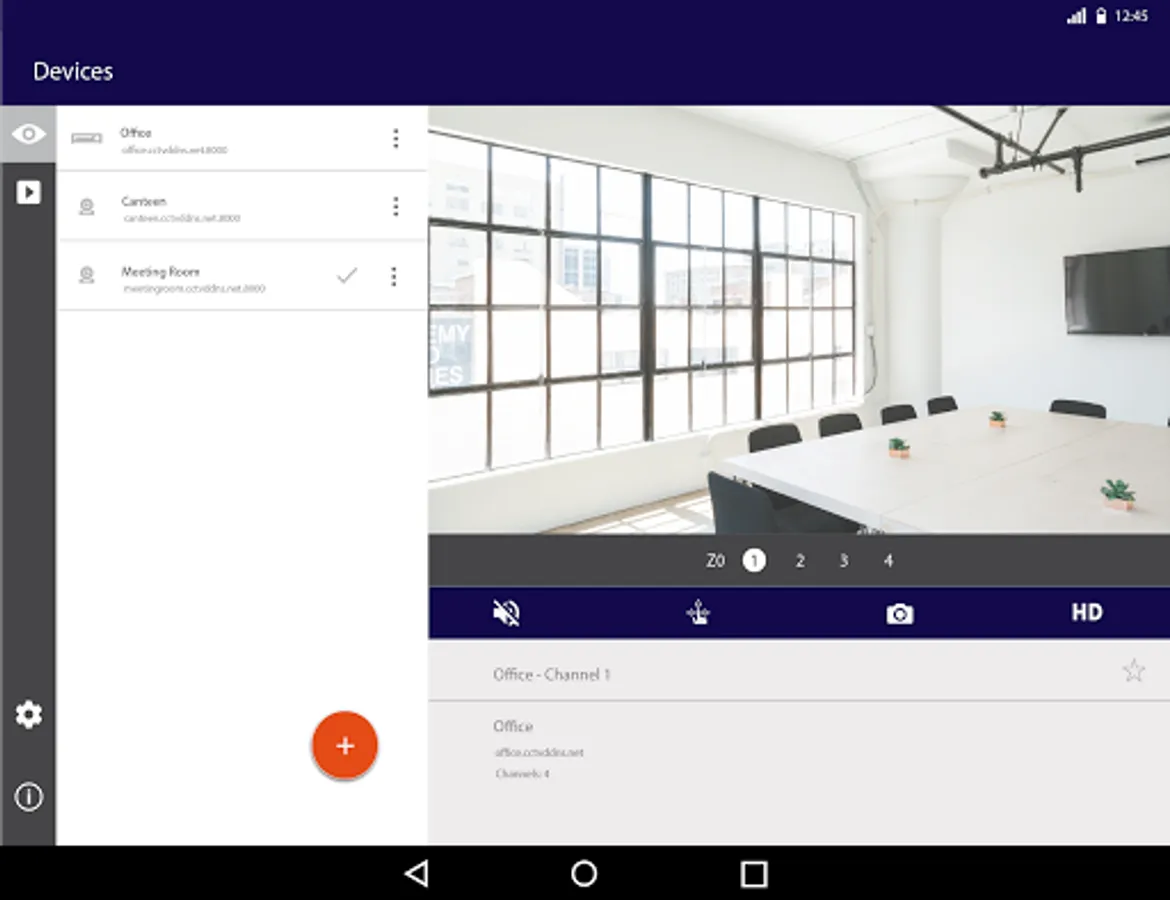Click the camera icon next to Meeting Room
Viewport: 1170px width, 900px height.
(87, 276)
